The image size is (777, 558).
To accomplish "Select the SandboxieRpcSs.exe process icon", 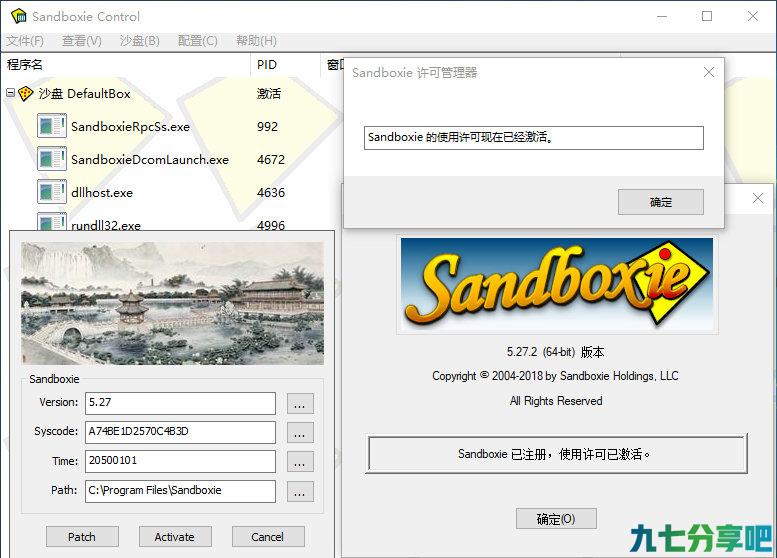I will point(52,126).
